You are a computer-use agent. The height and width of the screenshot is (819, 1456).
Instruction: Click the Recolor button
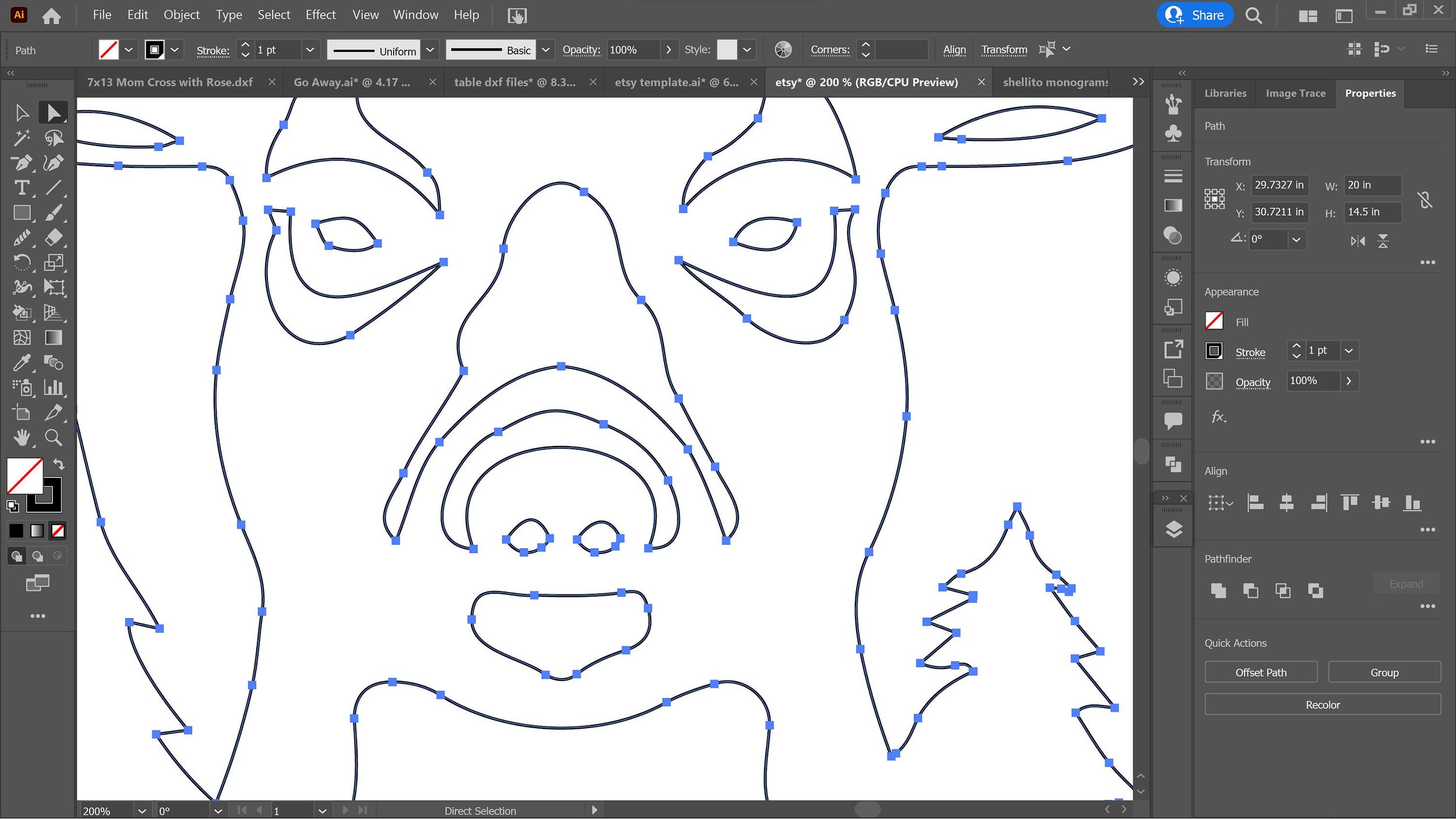coord(1323,704)
